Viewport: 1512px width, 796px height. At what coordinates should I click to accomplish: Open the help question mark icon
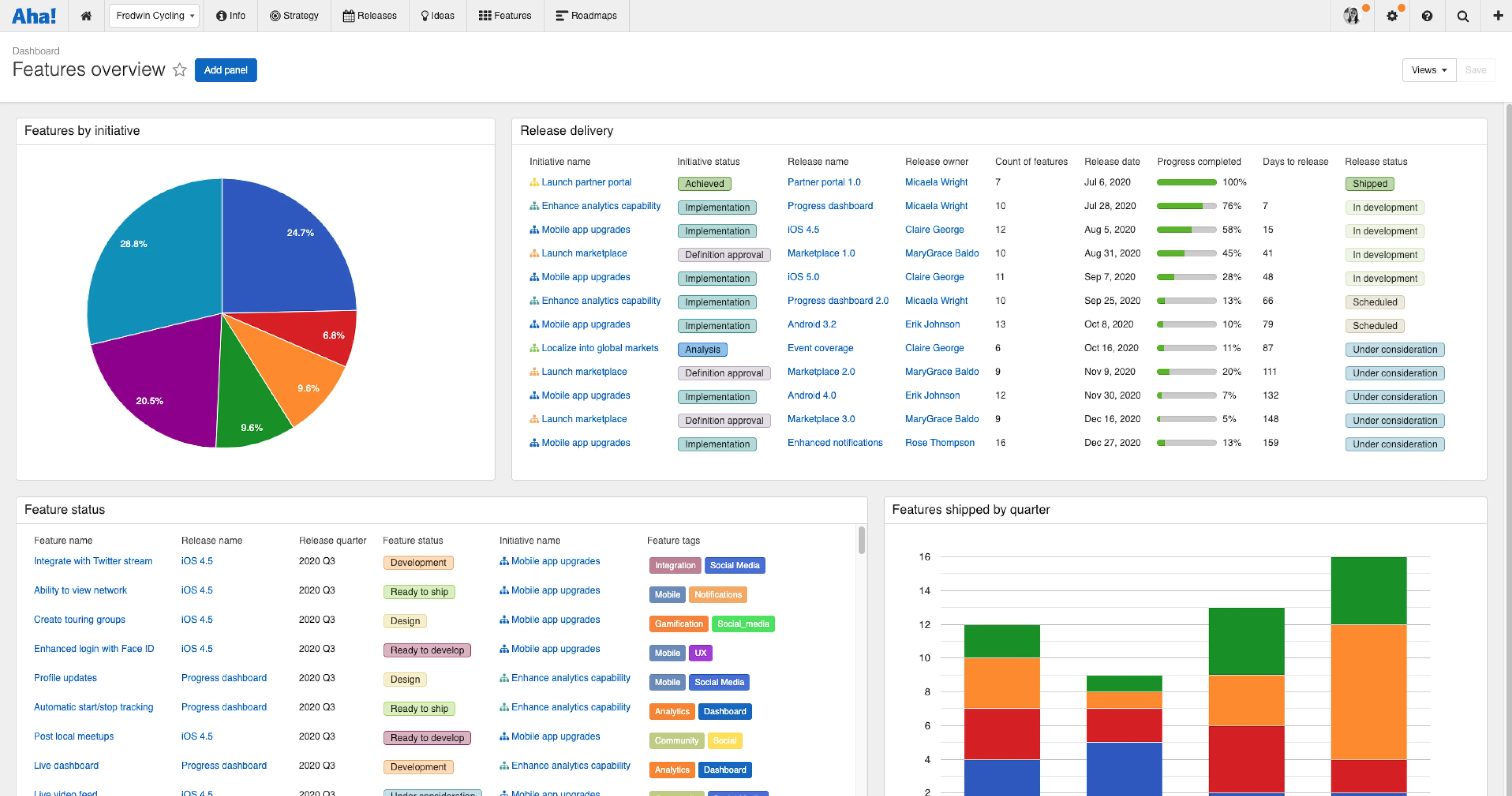[x=1427, y=16]
